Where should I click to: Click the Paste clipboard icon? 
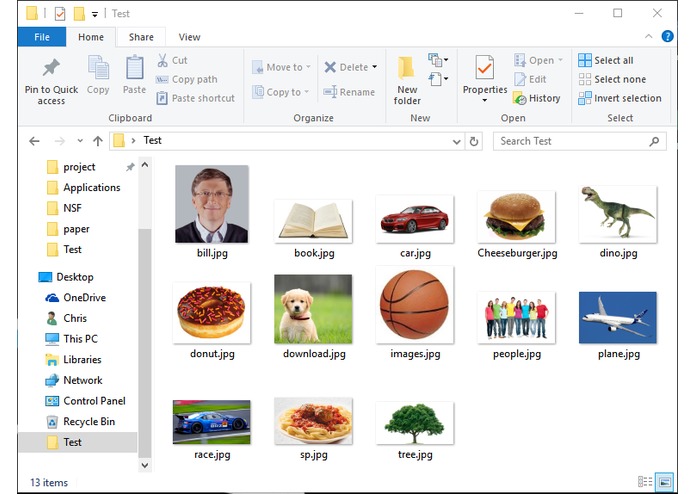[134, 67]
